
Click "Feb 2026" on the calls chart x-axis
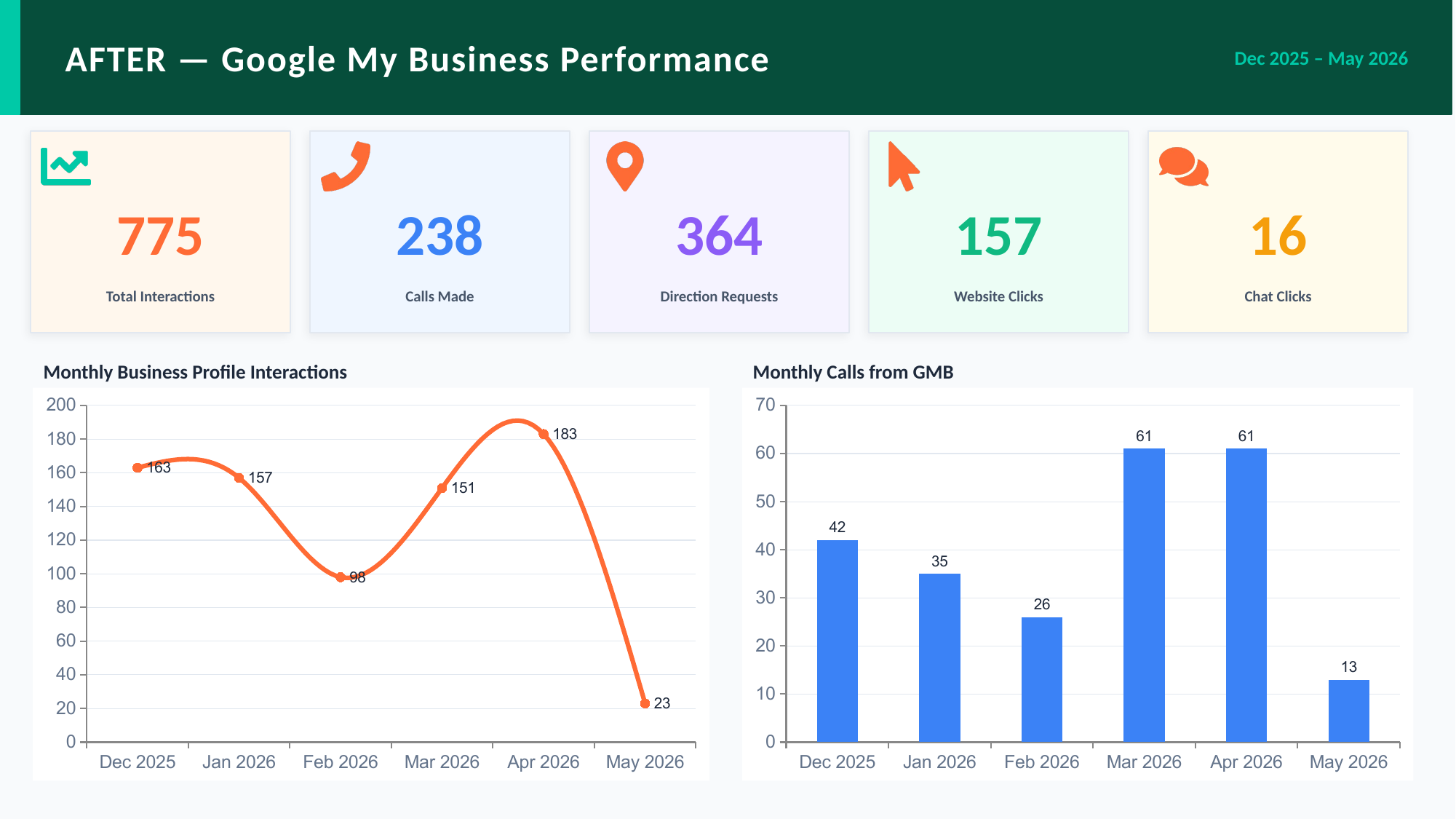1042,761
